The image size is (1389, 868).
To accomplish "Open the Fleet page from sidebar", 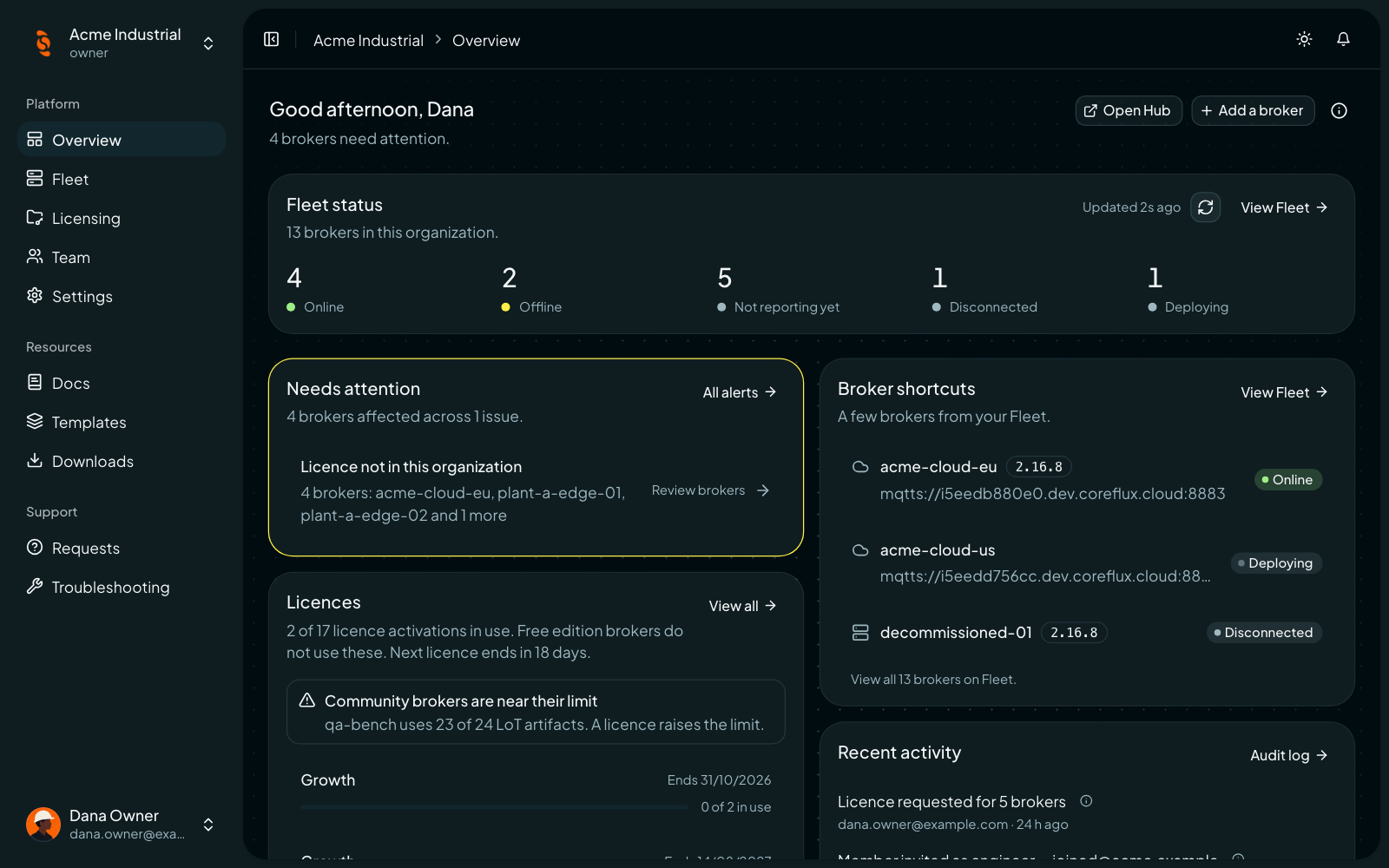I will [x=122, y=179].
